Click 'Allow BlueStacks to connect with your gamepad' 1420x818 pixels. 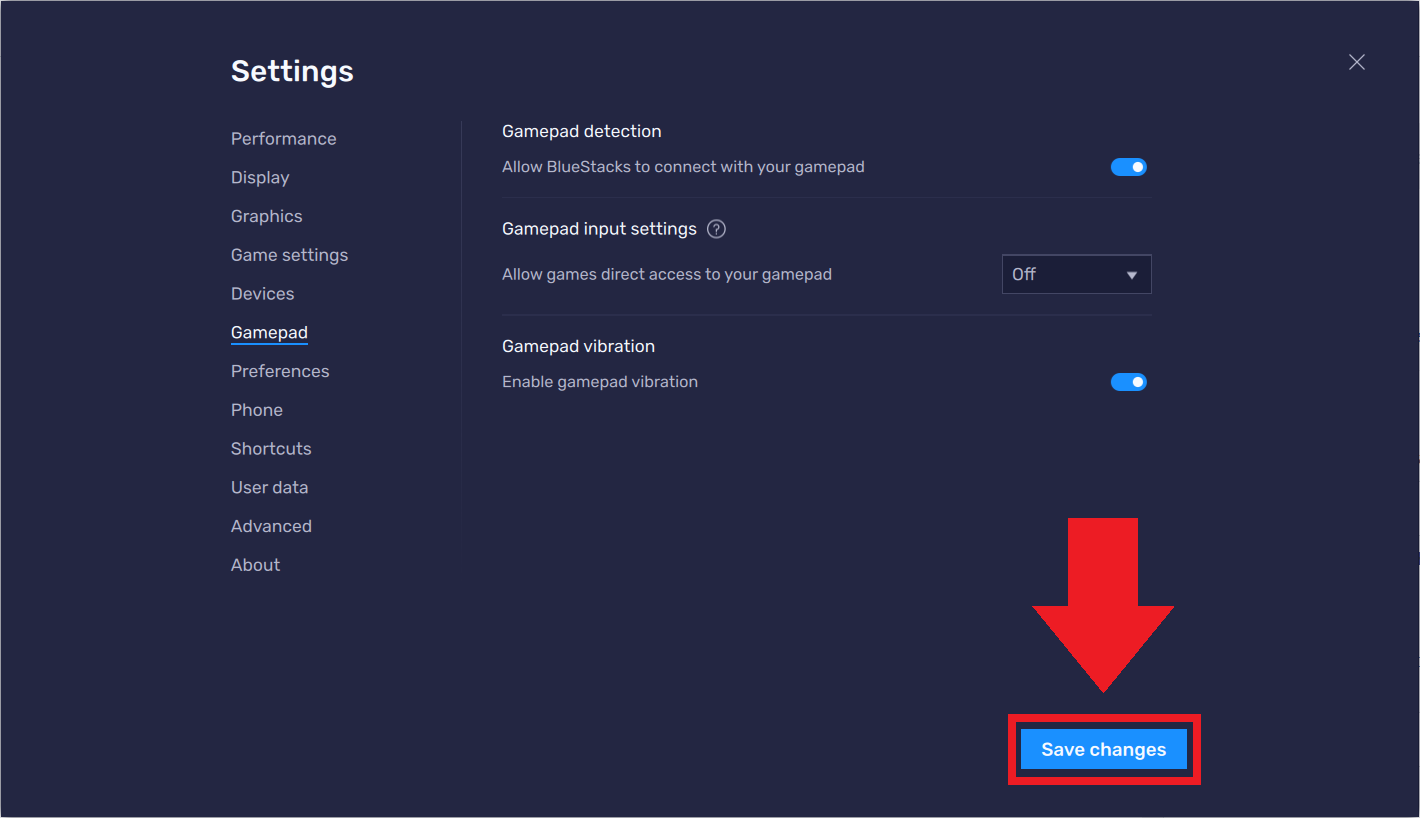pos(683,167)
